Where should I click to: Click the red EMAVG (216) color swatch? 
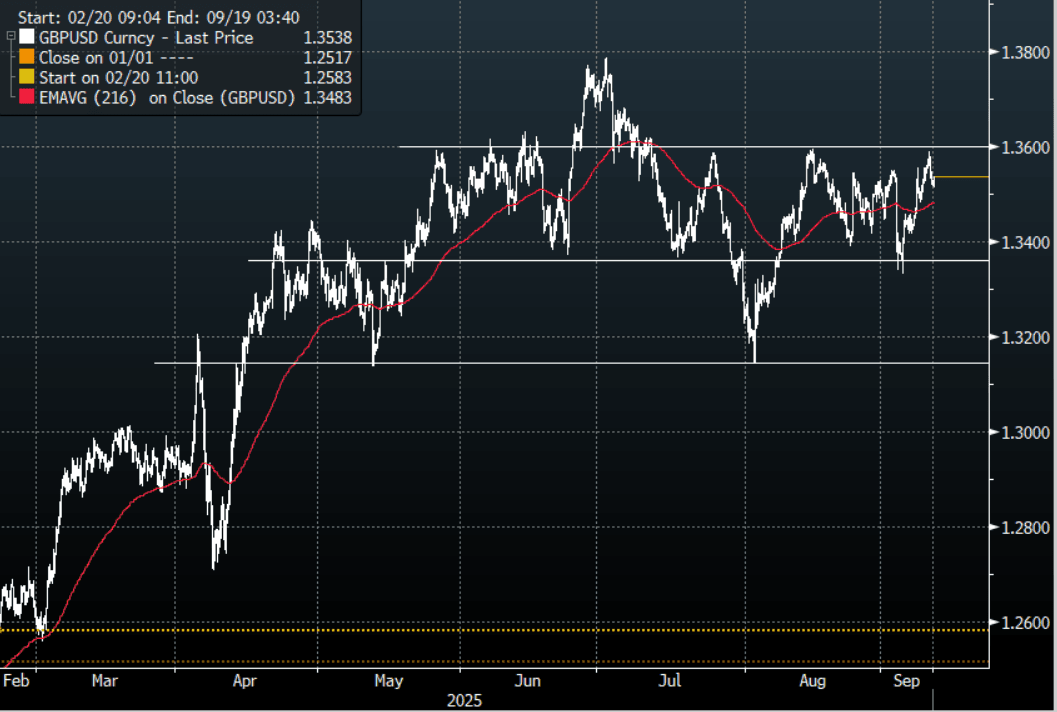pyautogui.click(x=27, y=97)
